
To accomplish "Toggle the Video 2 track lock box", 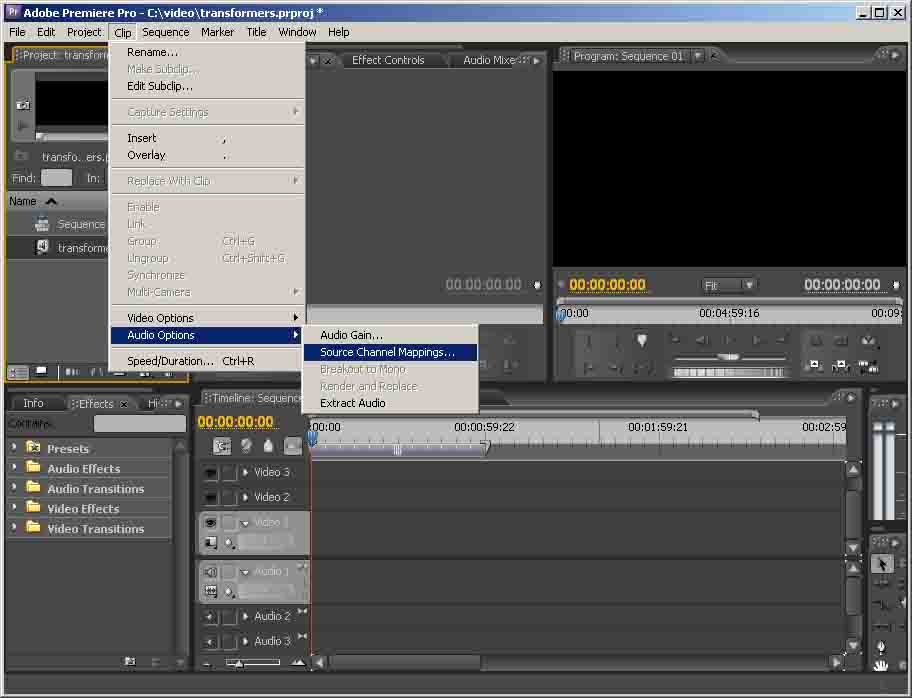I will click(230, 497).
